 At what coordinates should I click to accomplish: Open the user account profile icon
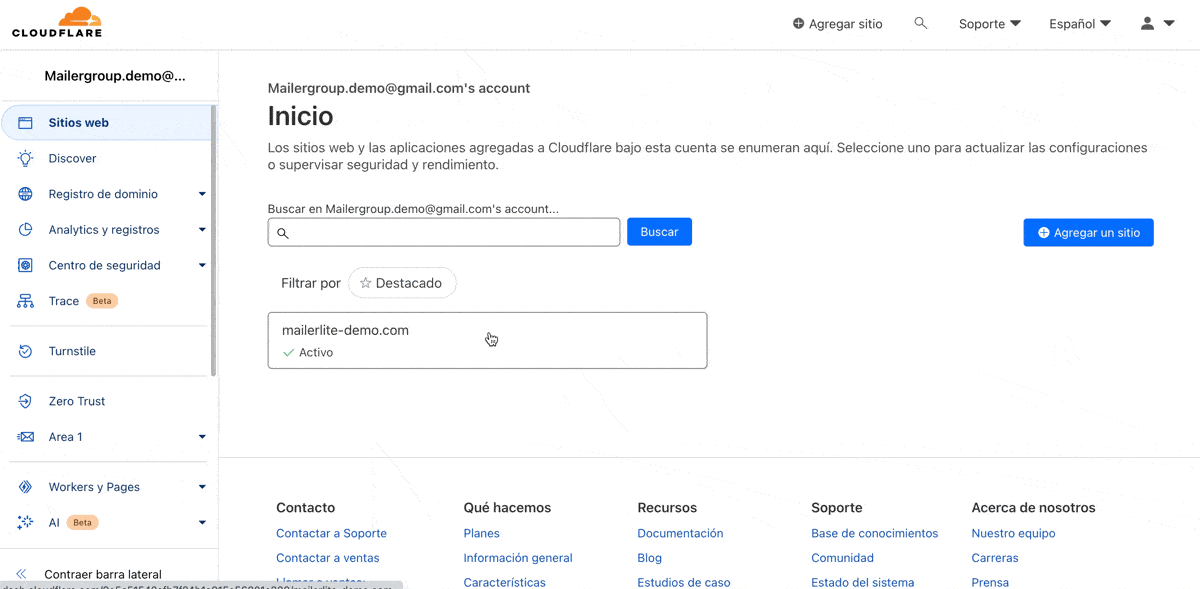coord(1148,23)
